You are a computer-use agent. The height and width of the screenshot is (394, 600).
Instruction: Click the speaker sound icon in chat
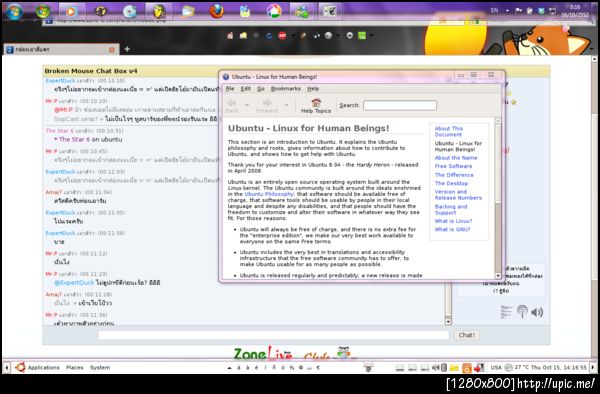(537, 312)
